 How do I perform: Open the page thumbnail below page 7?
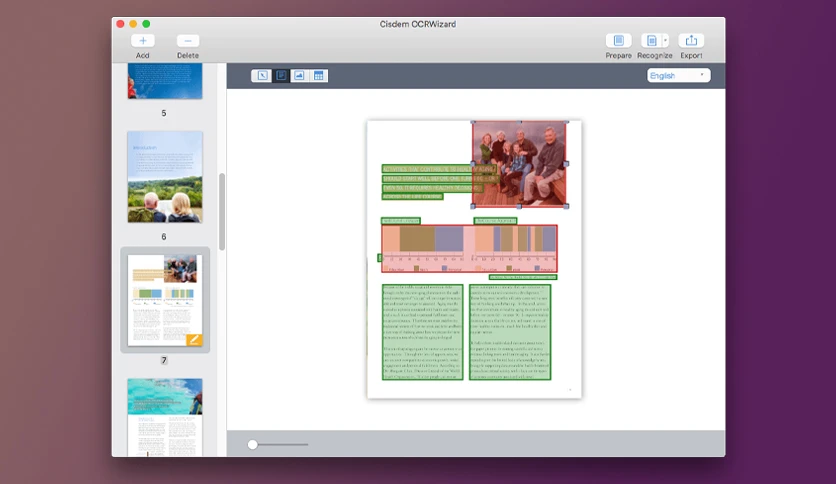pyautogui.click(x=165, y=417)
